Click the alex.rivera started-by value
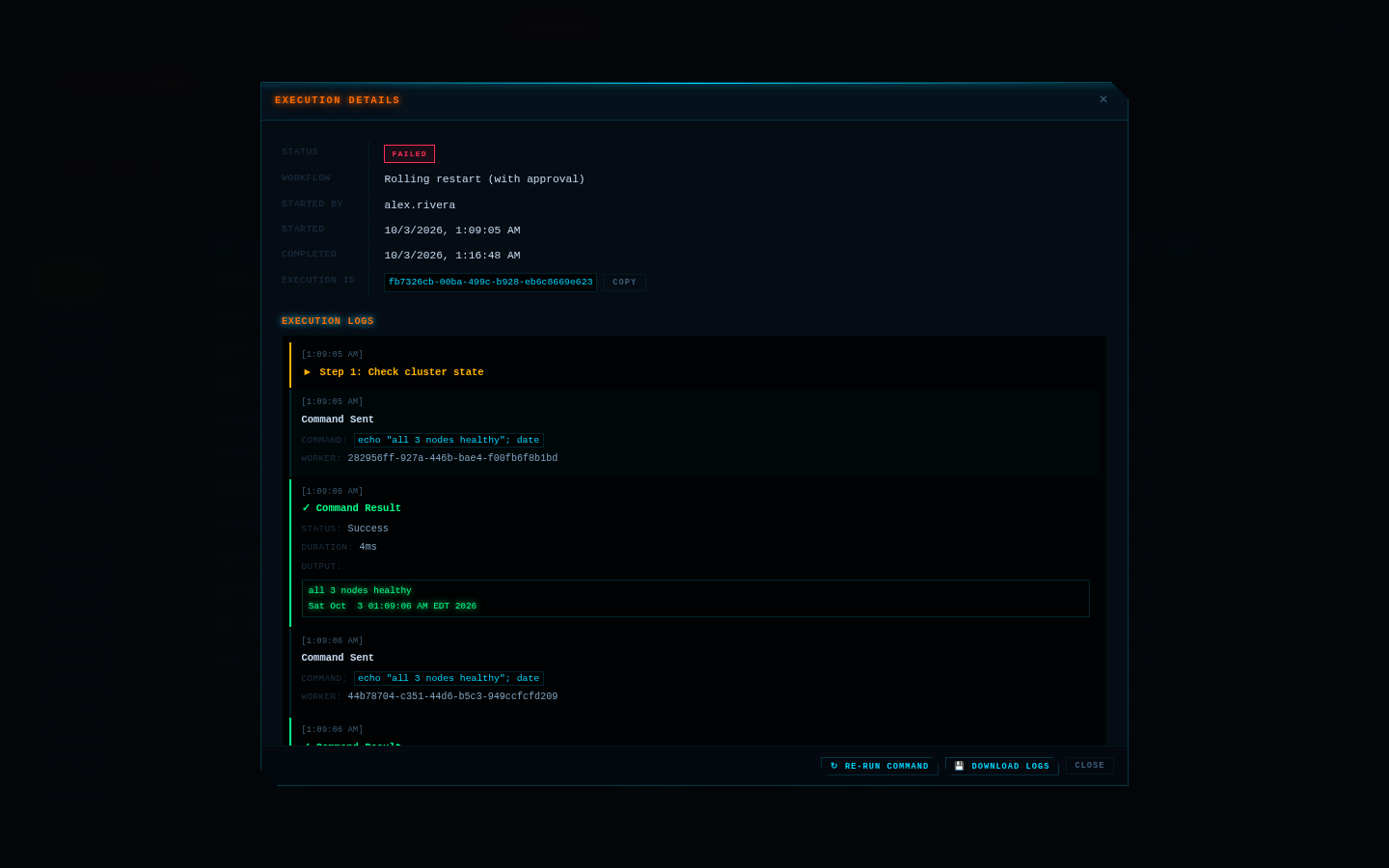The width and height of the screenshot is (1389, 868). 420,205
